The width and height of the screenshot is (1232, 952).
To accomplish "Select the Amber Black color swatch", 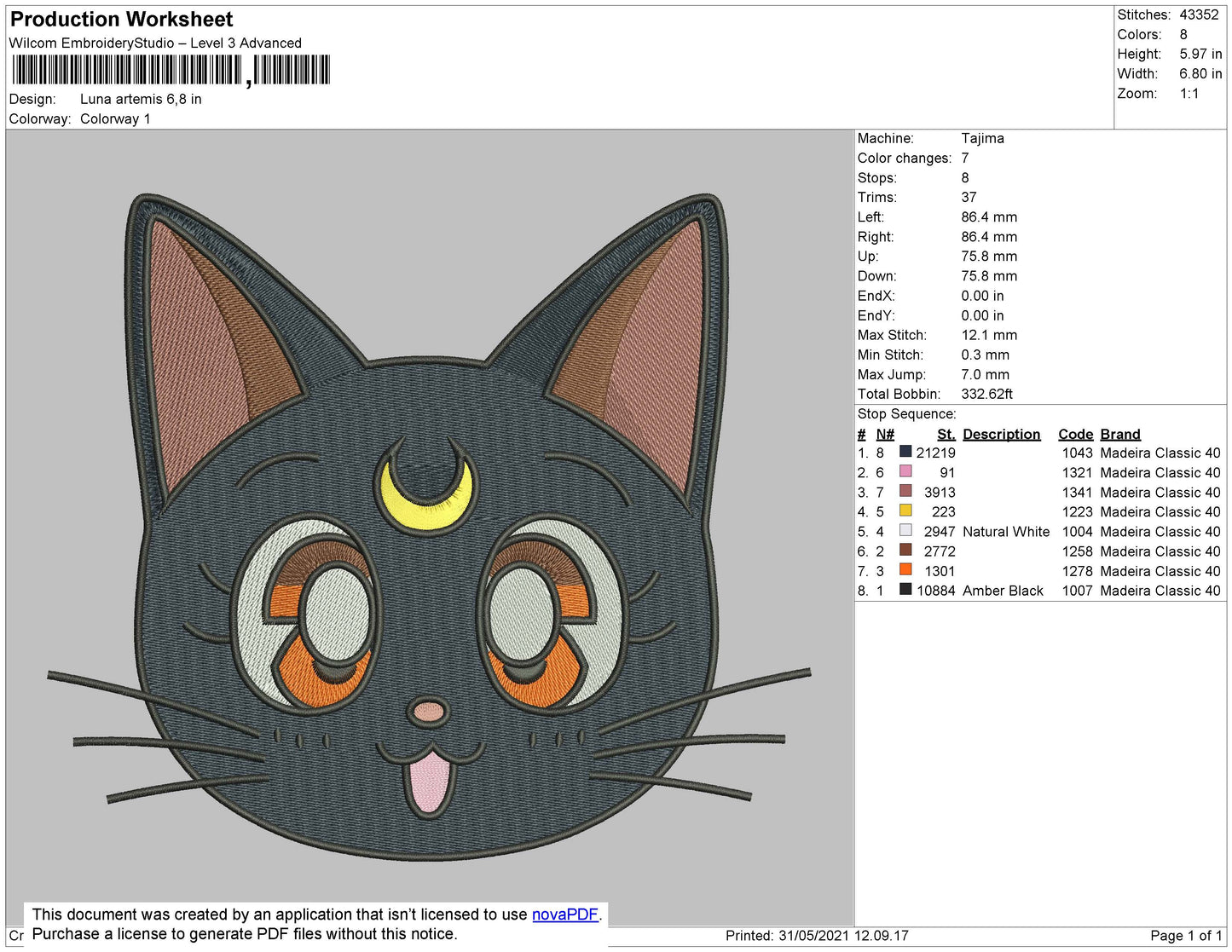I will tap(905, 589).
